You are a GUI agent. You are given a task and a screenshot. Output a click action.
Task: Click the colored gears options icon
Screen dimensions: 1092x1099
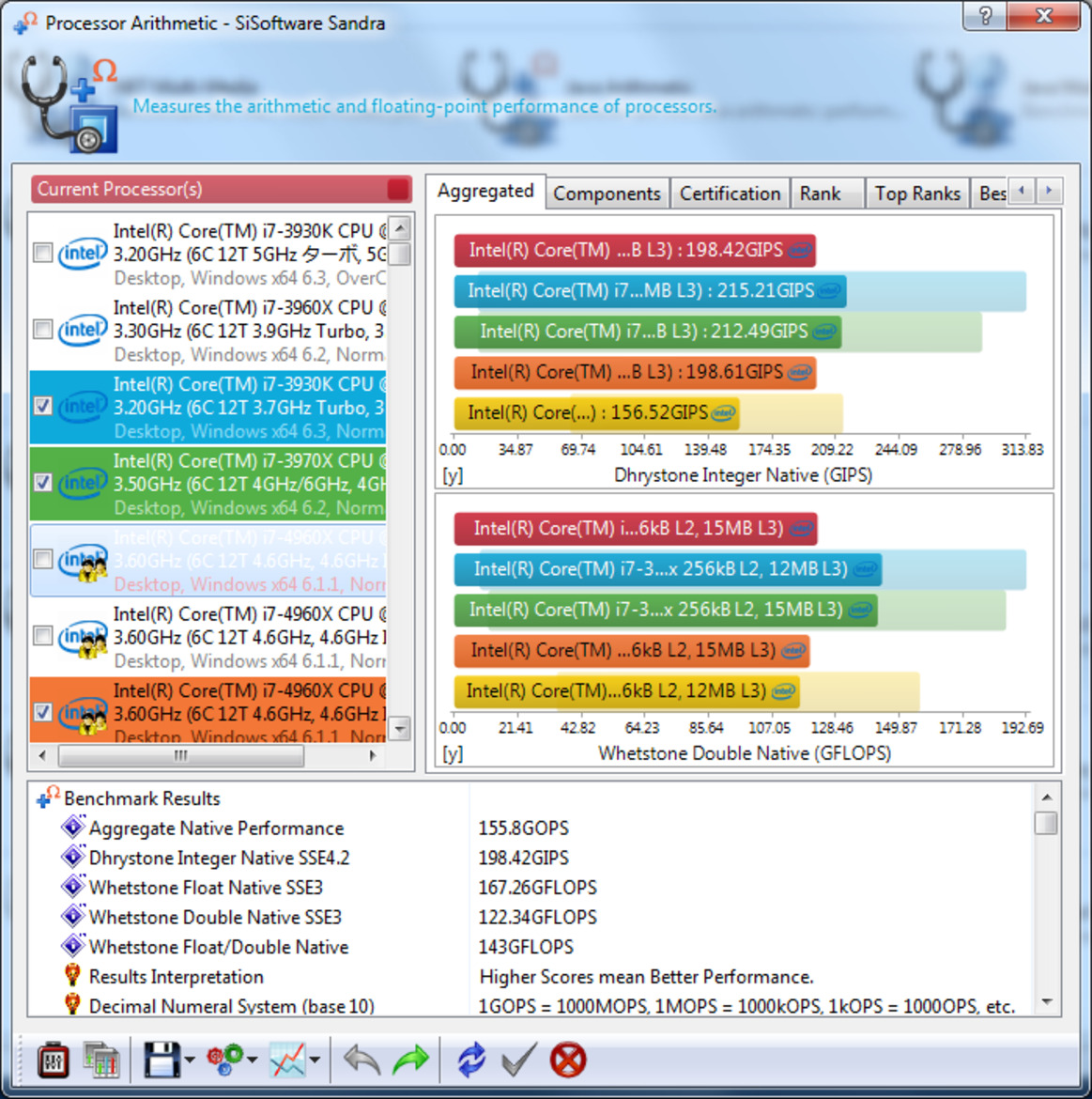(224, 1059)
